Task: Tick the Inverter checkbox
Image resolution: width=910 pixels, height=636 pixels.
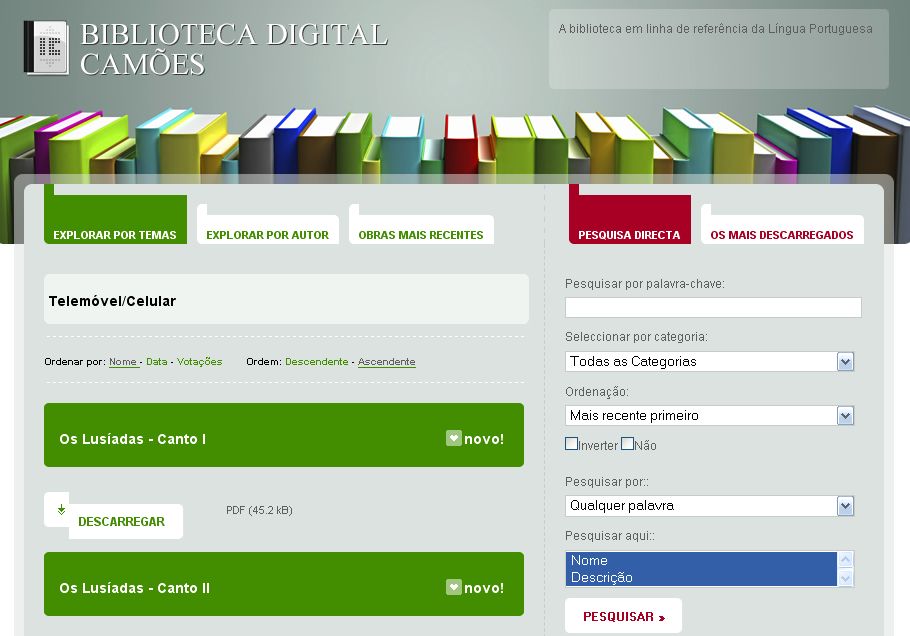Action: point(572,444)
